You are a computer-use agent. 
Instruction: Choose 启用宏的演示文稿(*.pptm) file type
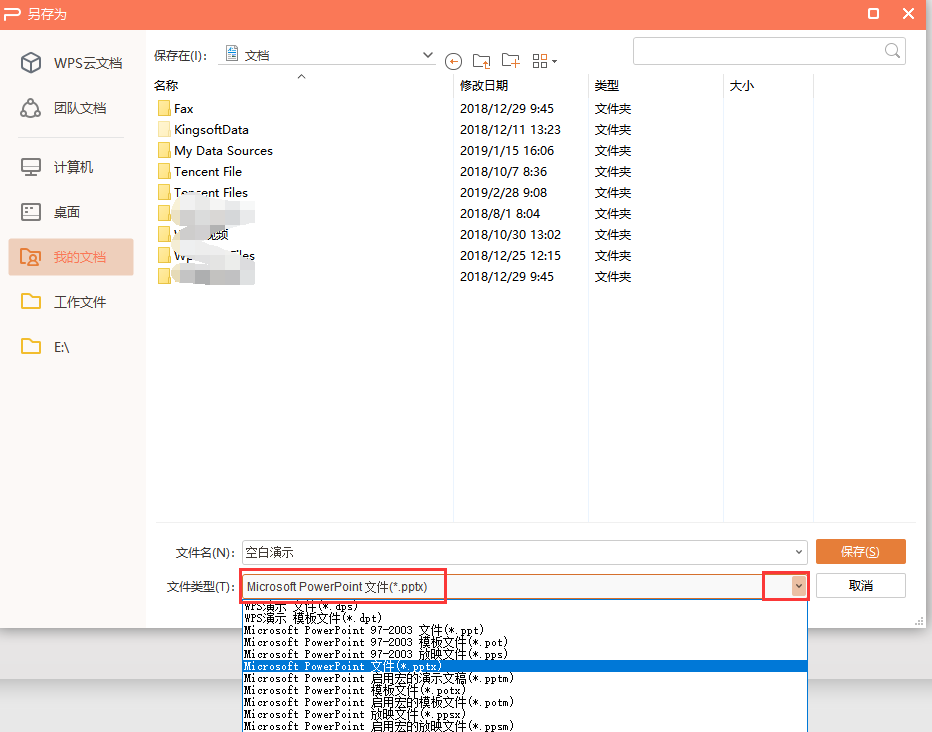[378, 678]
